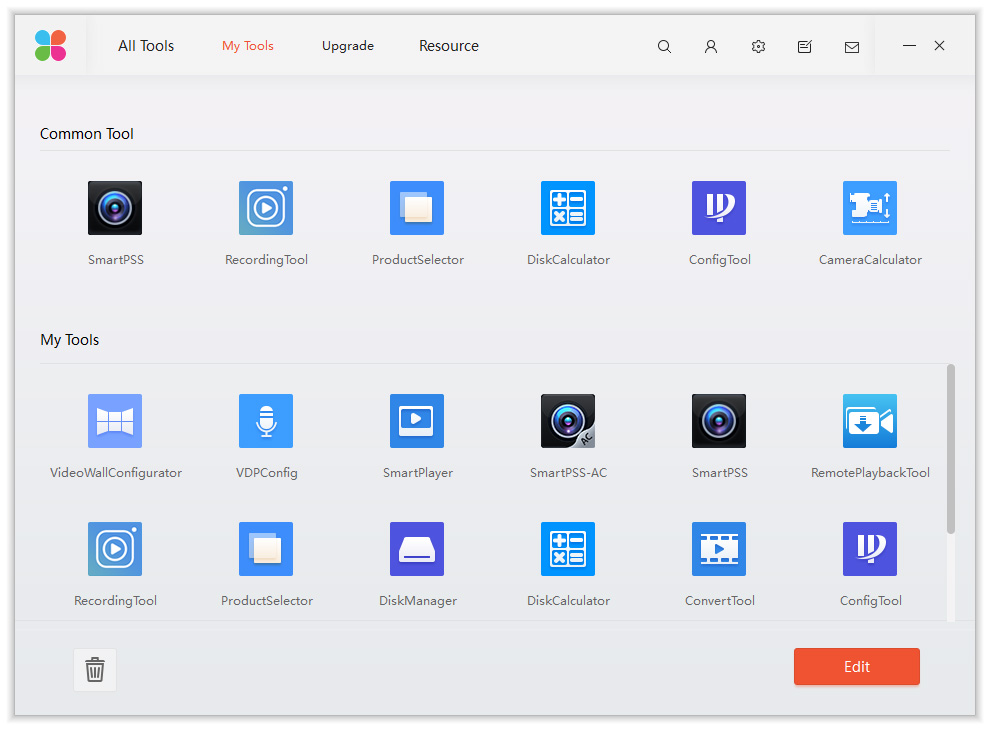Click the red Edit button

coord(857,666)
